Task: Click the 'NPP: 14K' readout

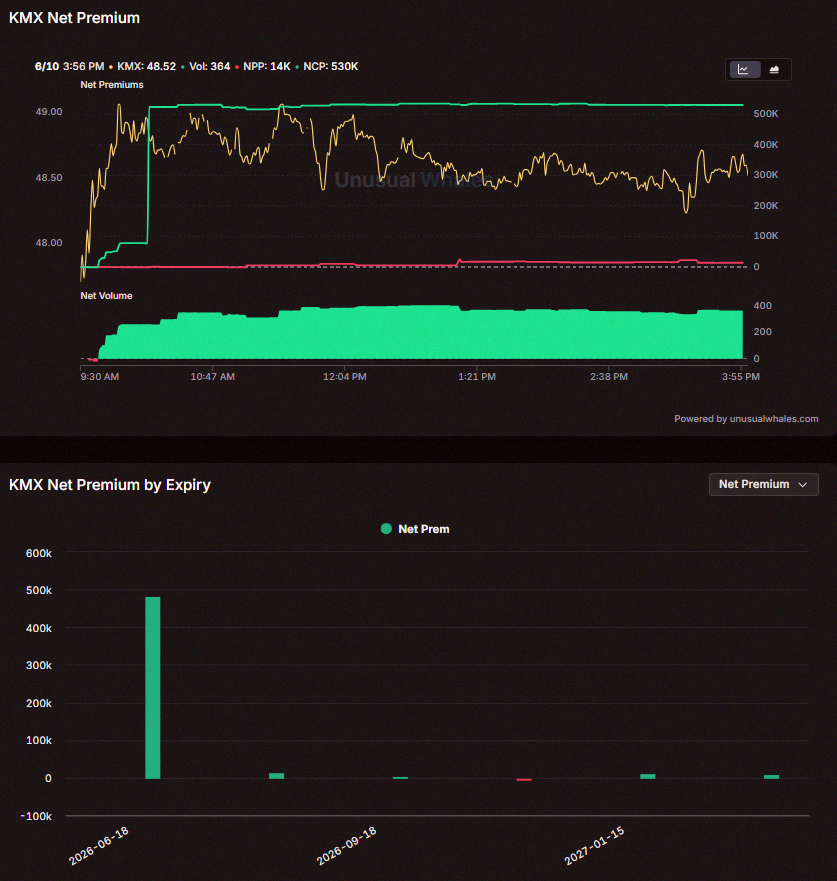Action: (267, 66)
